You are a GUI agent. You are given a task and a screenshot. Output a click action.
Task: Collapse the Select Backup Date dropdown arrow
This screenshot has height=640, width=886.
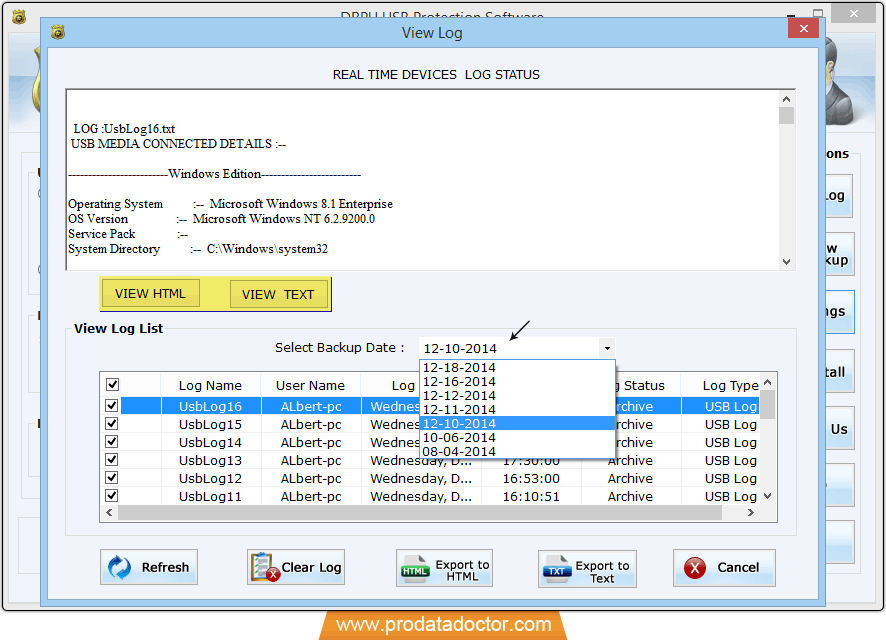pyautogui.click(x=606, y=349)
